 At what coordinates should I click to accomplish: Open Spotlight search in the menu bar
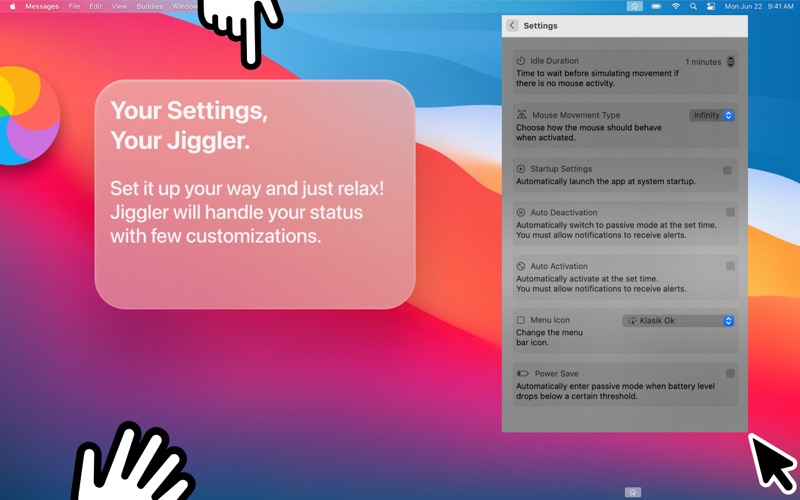pos(693,7)
